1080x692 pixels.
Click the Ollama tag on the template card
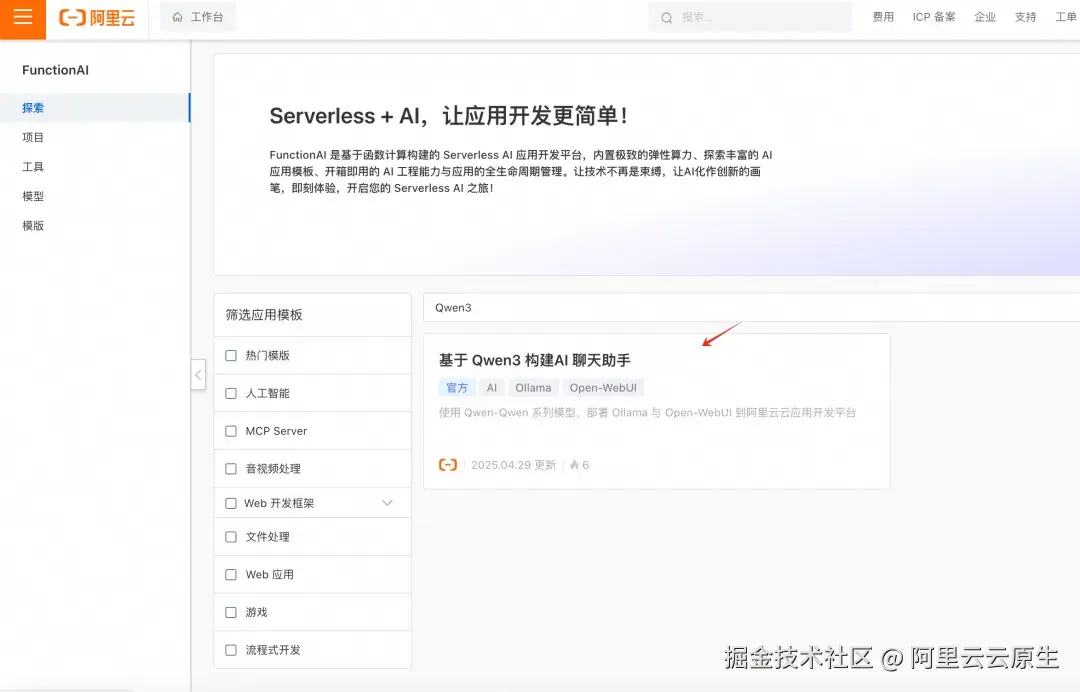(x=533, y=387)
